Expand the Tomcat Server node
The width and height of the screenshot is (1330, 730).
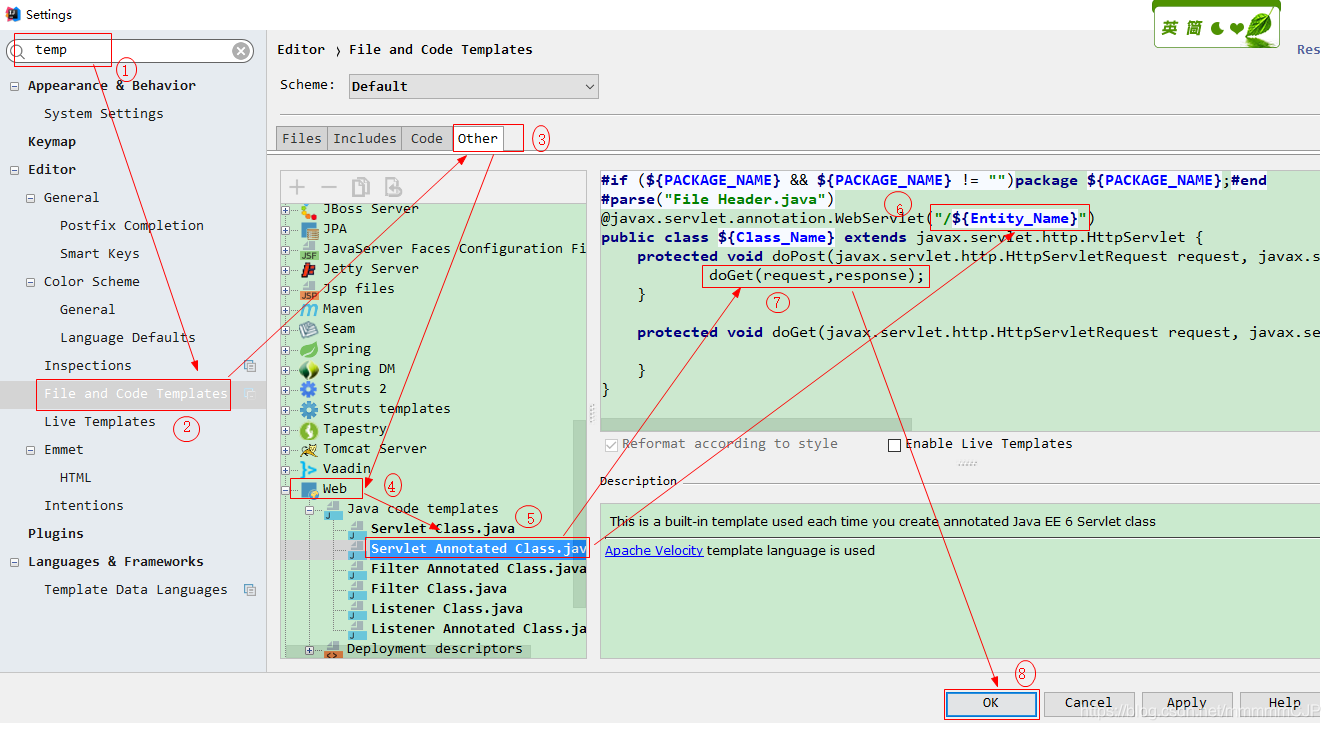(x=286, y=449)
